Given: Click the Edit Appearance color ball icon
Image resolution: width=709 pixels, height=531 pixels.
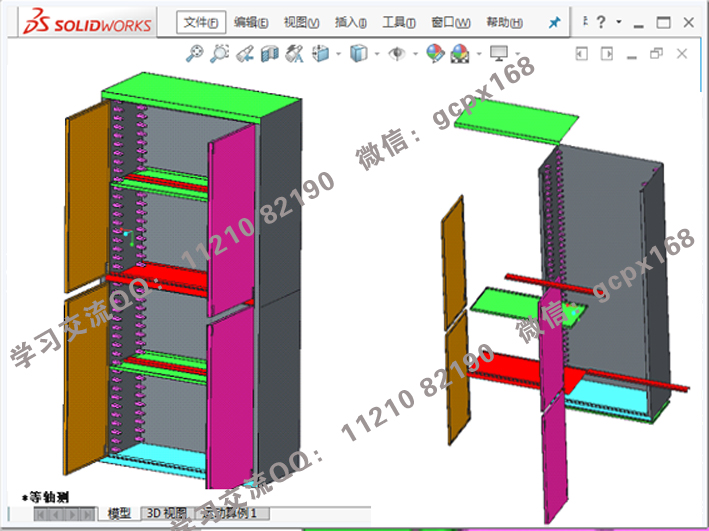Looking at the screenshot, I should (435, 53).
